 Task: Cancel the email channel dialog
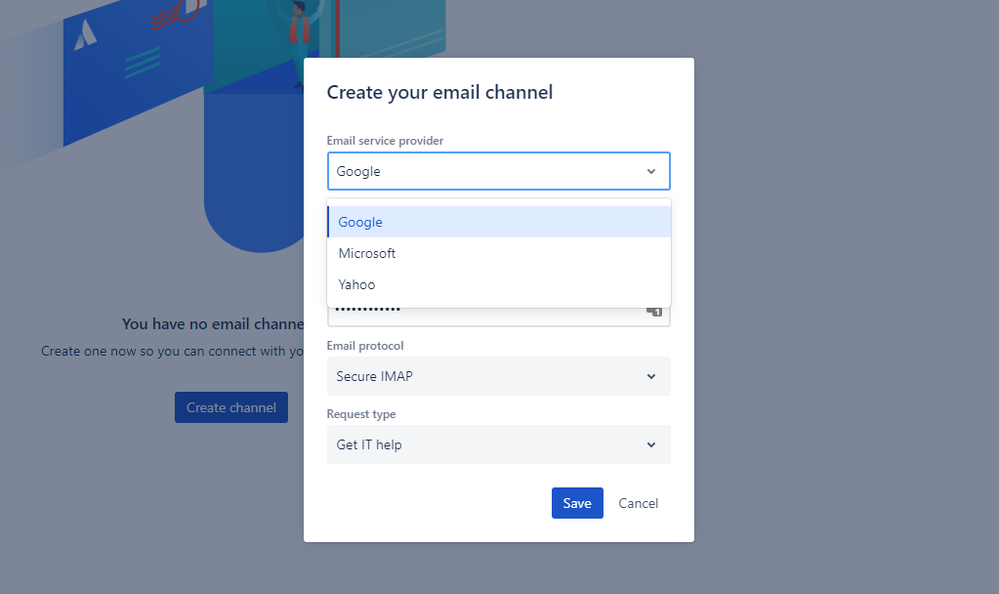638,503
